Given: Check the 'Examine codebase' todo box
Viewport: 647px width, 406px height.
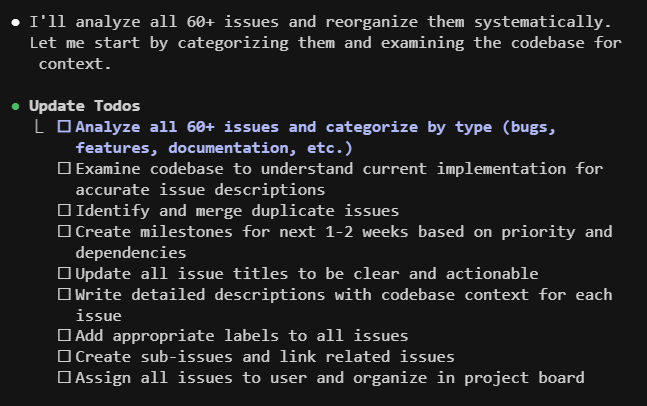Looking at the screenshot, I should coord(64,168).
